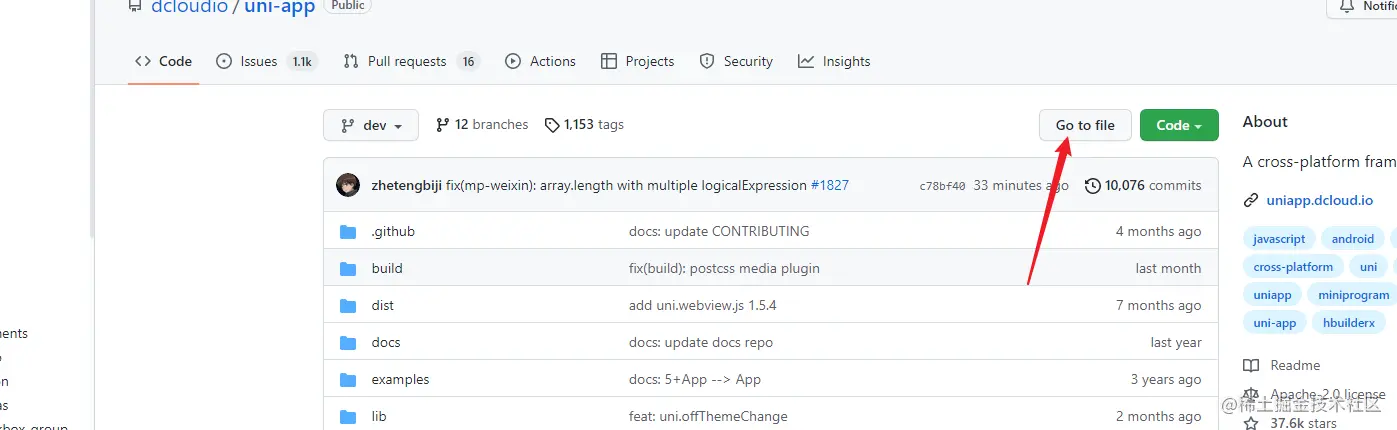Open the .github folder icon
The image size is (1397, 430).
click(x=348, y=232)
